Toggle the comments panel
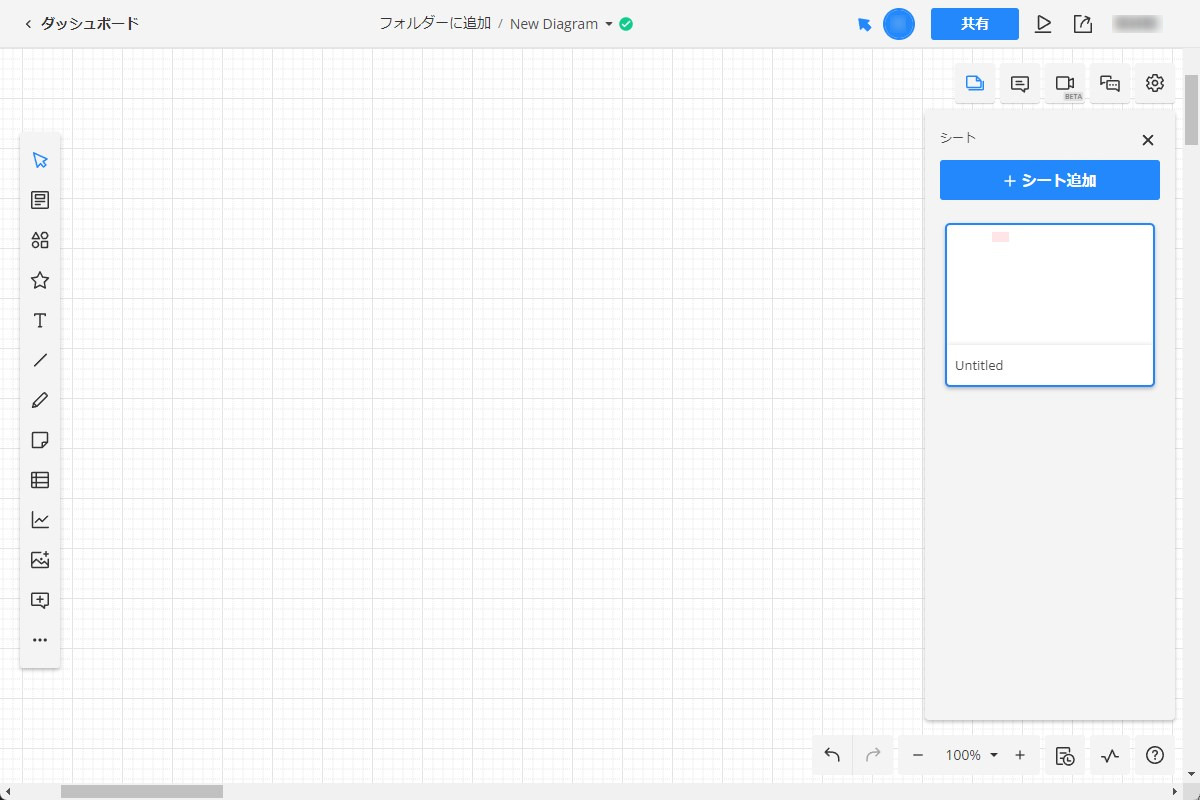 click(1020, 84)
